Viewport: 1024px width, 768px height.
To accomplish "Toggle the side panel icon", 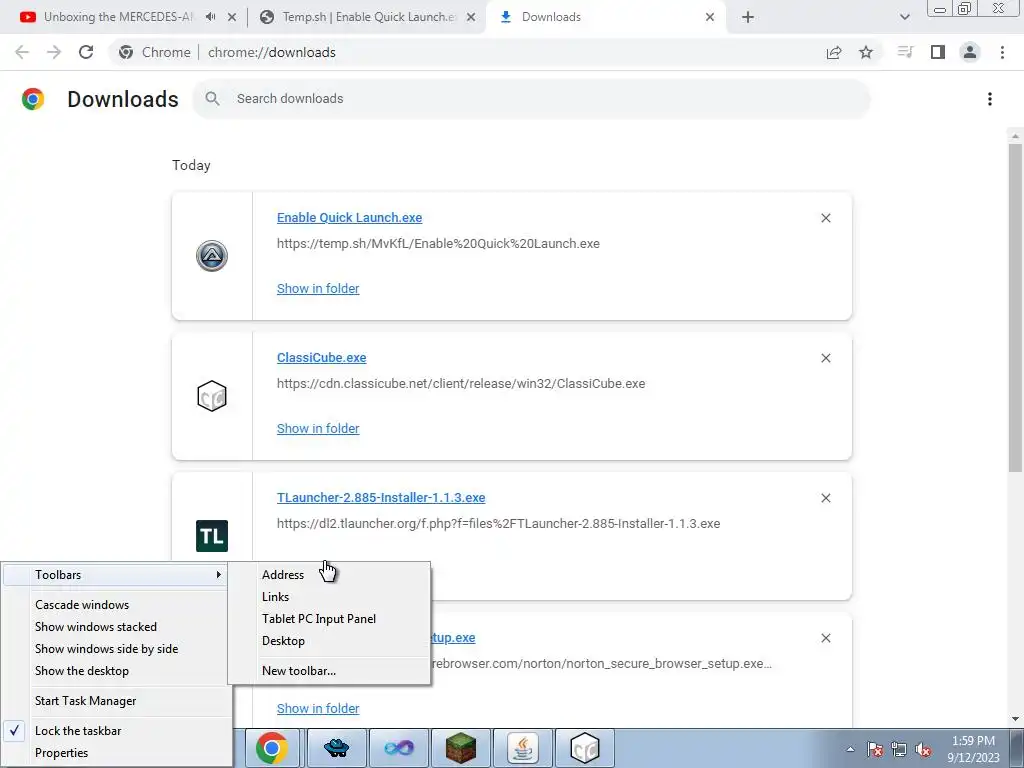I will [x=938, y=52].
